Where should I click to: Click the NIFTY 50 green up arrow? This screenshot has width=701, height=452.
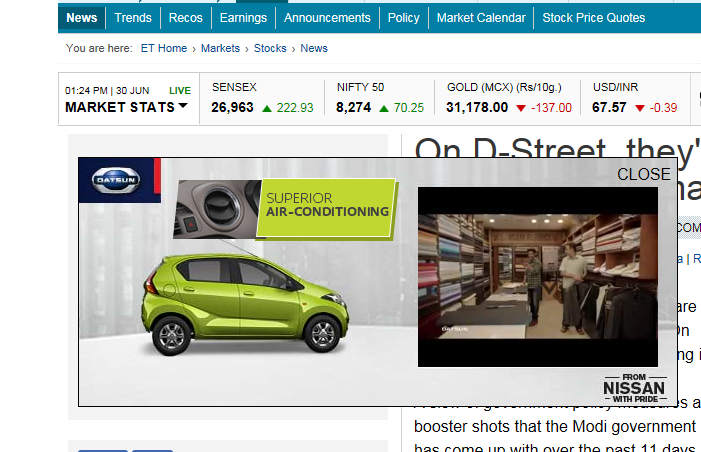point(384,108)
